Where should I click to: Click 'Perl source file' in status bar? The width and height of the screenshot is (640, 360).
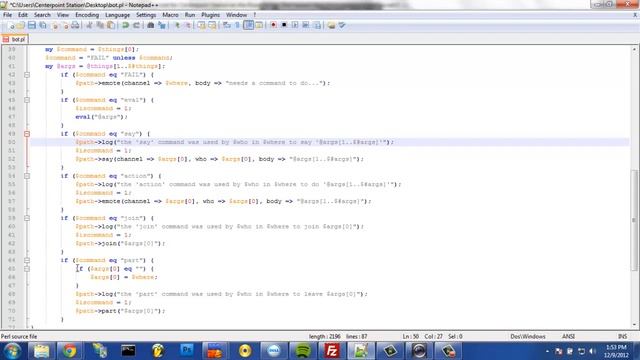point(19,336)
